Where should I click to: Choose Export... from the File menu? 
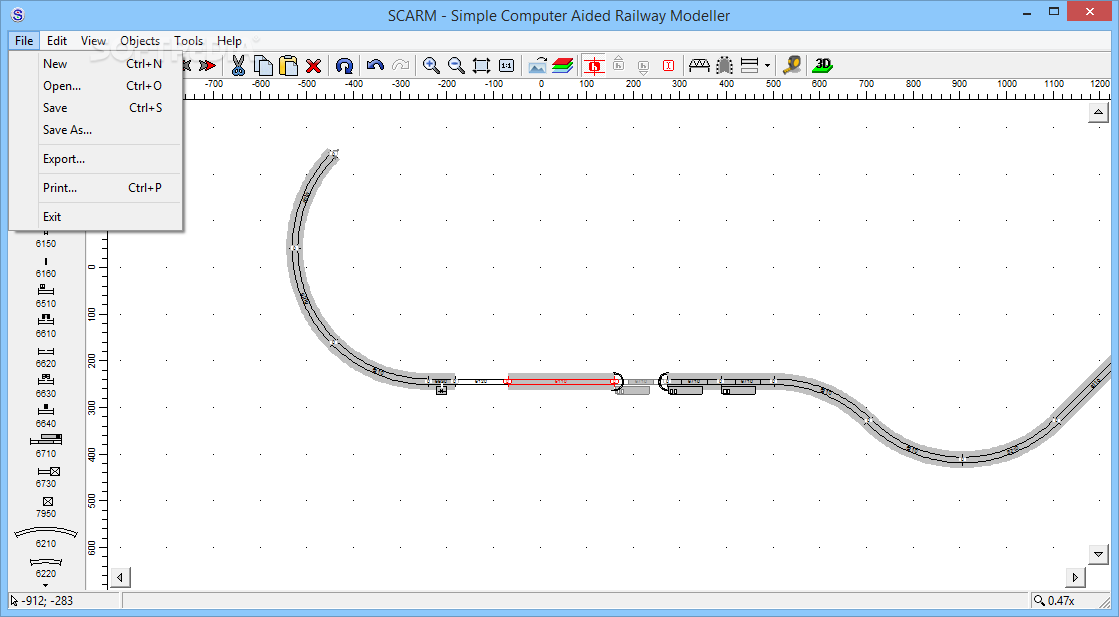click(103, 159)
